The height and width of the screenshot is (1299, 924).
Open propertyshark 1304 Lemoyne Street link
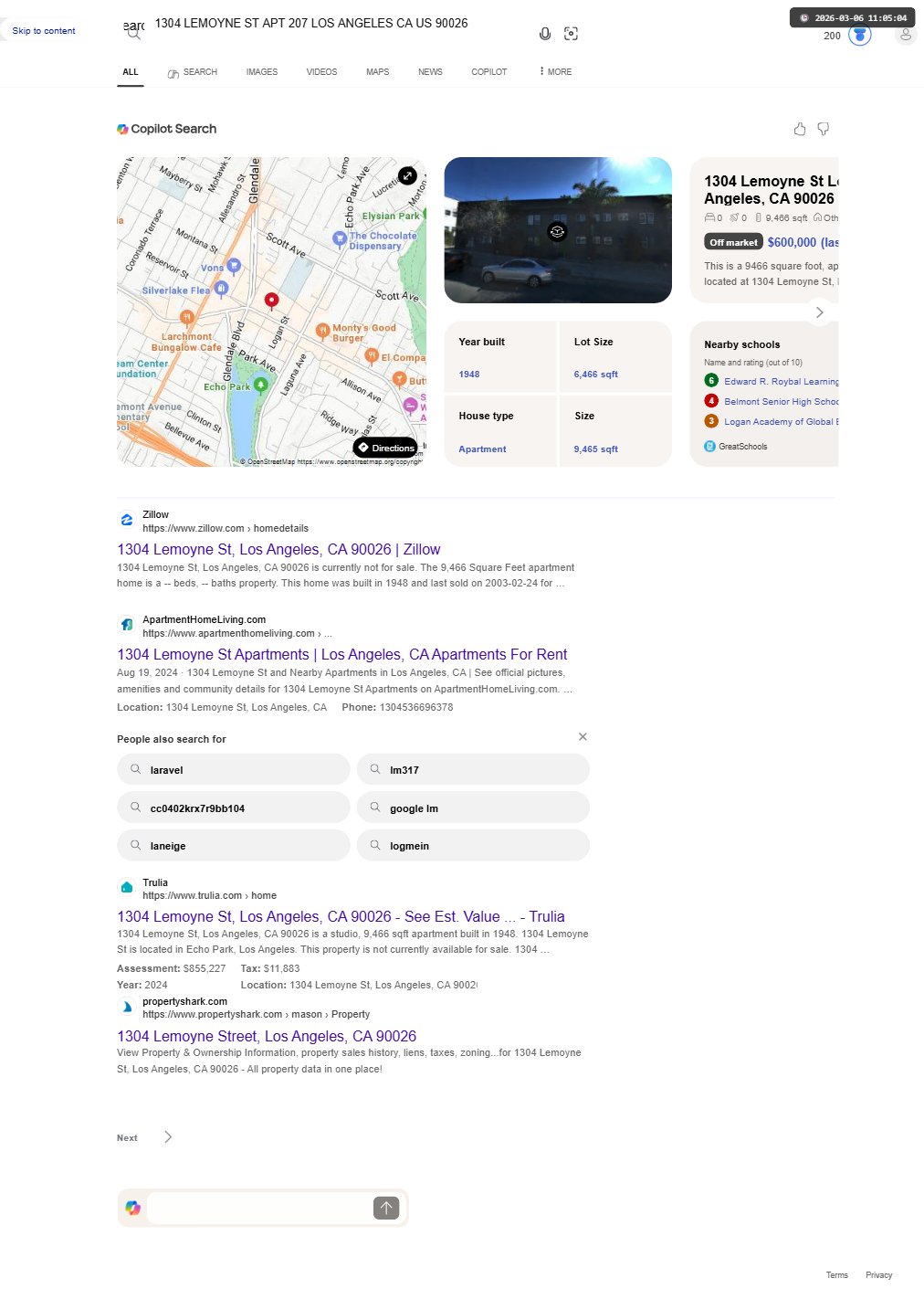(267, 1036)
